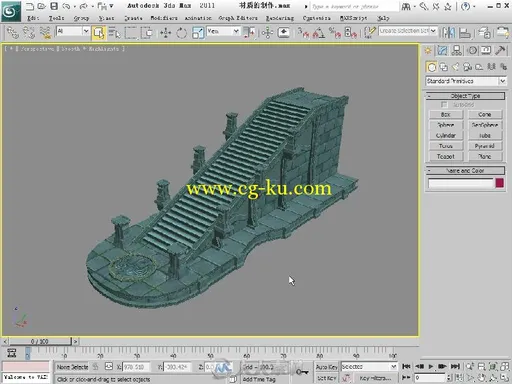Select the Geometry category icon
This screenshot has width=512, height=384.
click(x=431, y=67)
